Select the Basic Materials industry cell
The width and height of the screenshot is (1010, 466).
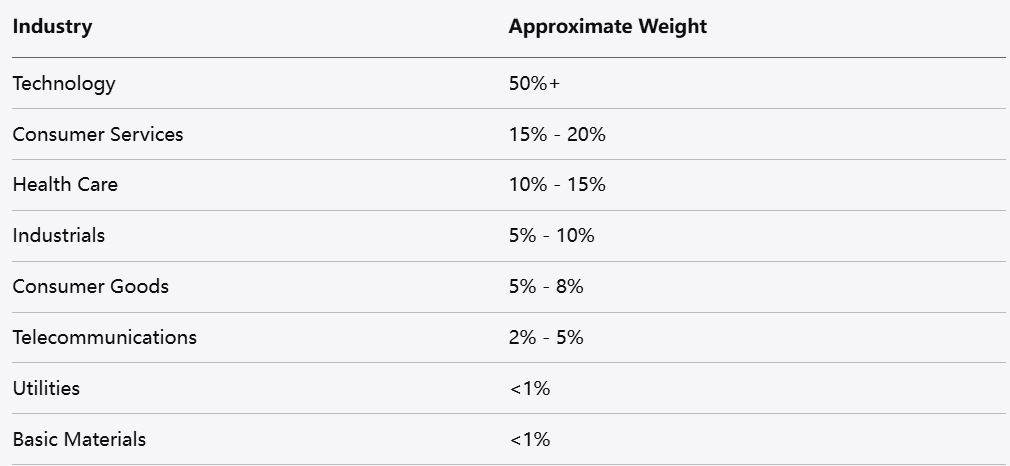click(x=79, y=439)
